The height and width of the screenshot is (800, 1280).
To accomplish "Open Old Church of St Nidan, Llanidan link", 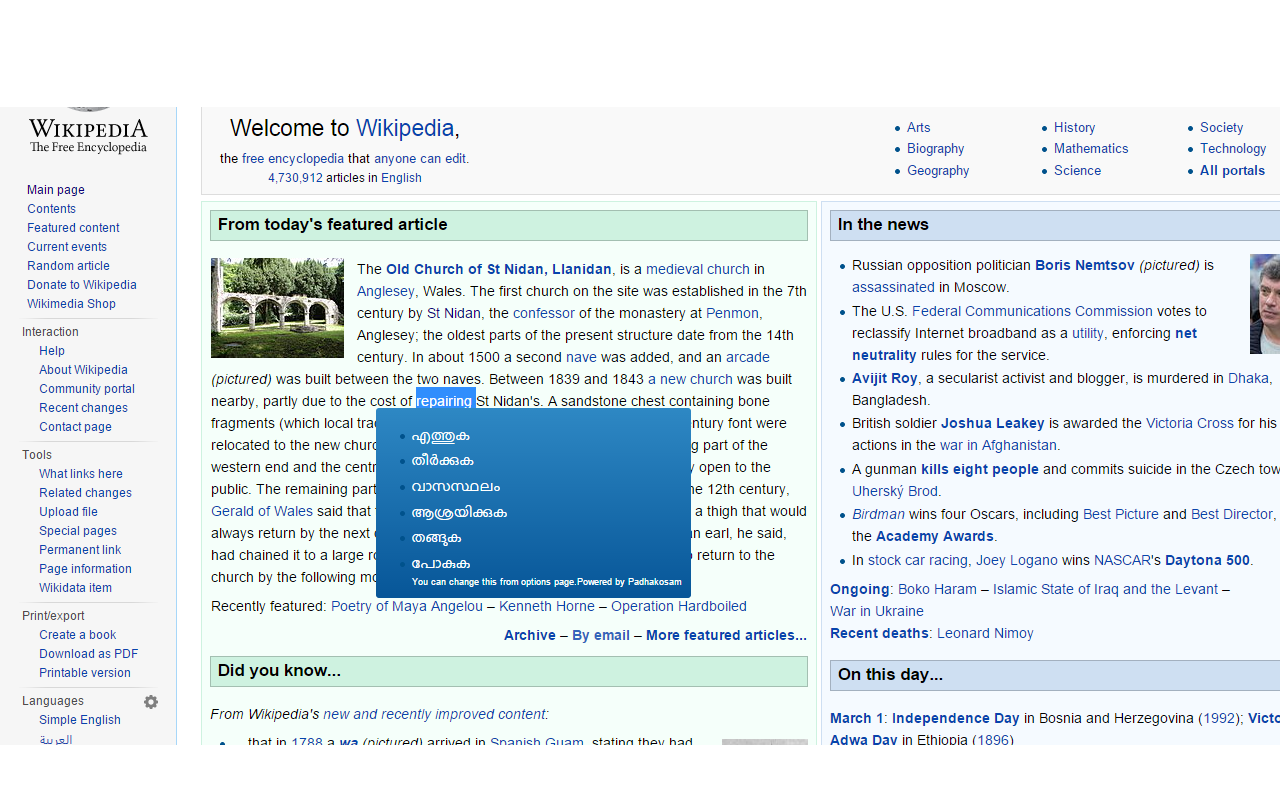I will coord(499,269).
